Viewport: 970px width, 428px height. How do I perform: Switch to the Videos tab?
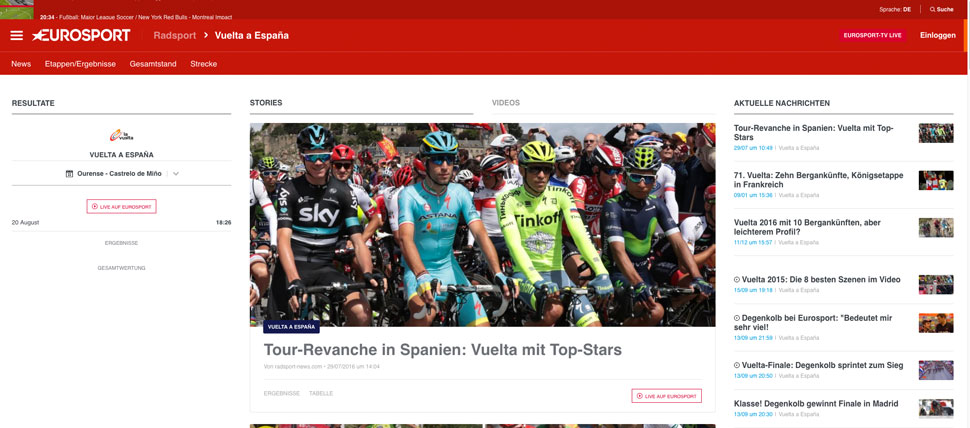[506, 103]
